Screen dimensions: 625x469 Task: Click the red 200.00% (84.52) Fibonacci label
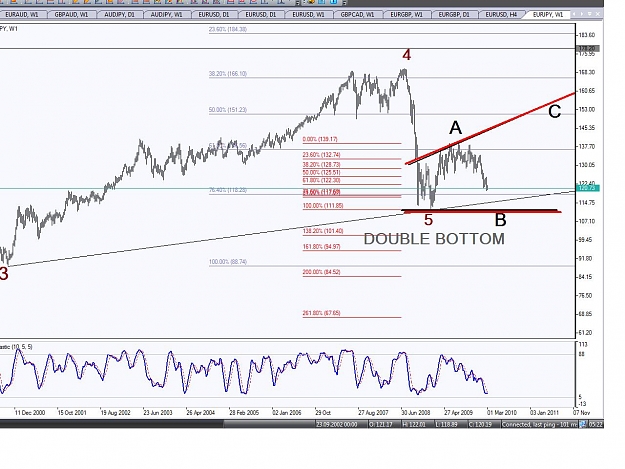(x=321, y=272)
